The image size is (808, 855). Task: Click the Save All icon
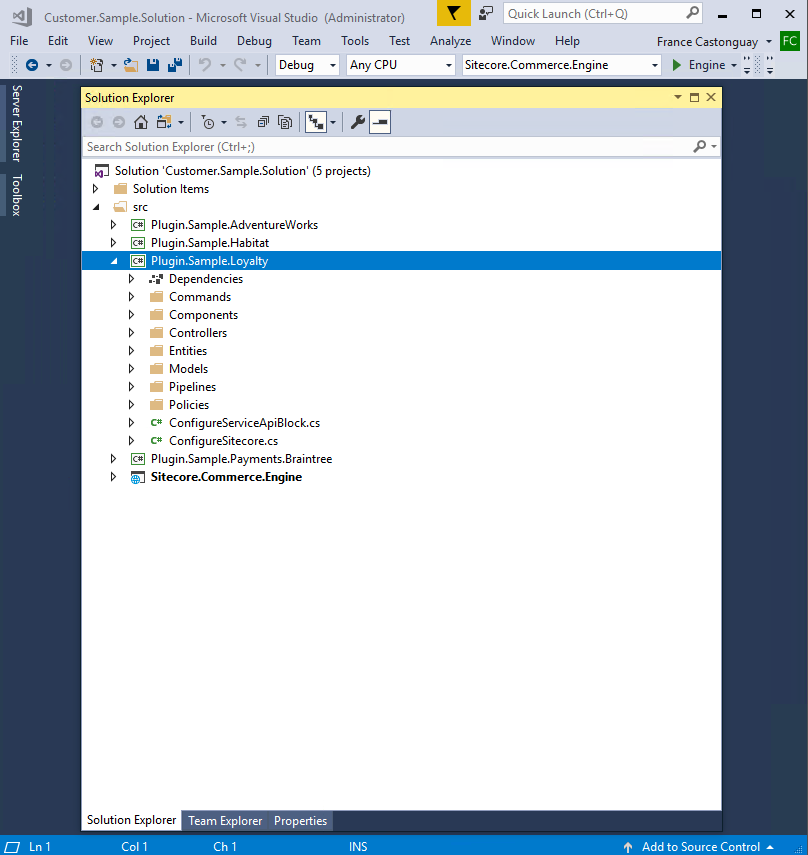[x=174, y=65]
